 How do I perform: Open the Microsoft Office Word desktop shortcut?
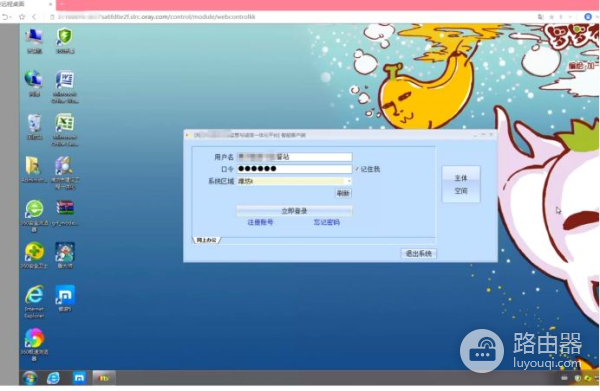coord(65,86)
